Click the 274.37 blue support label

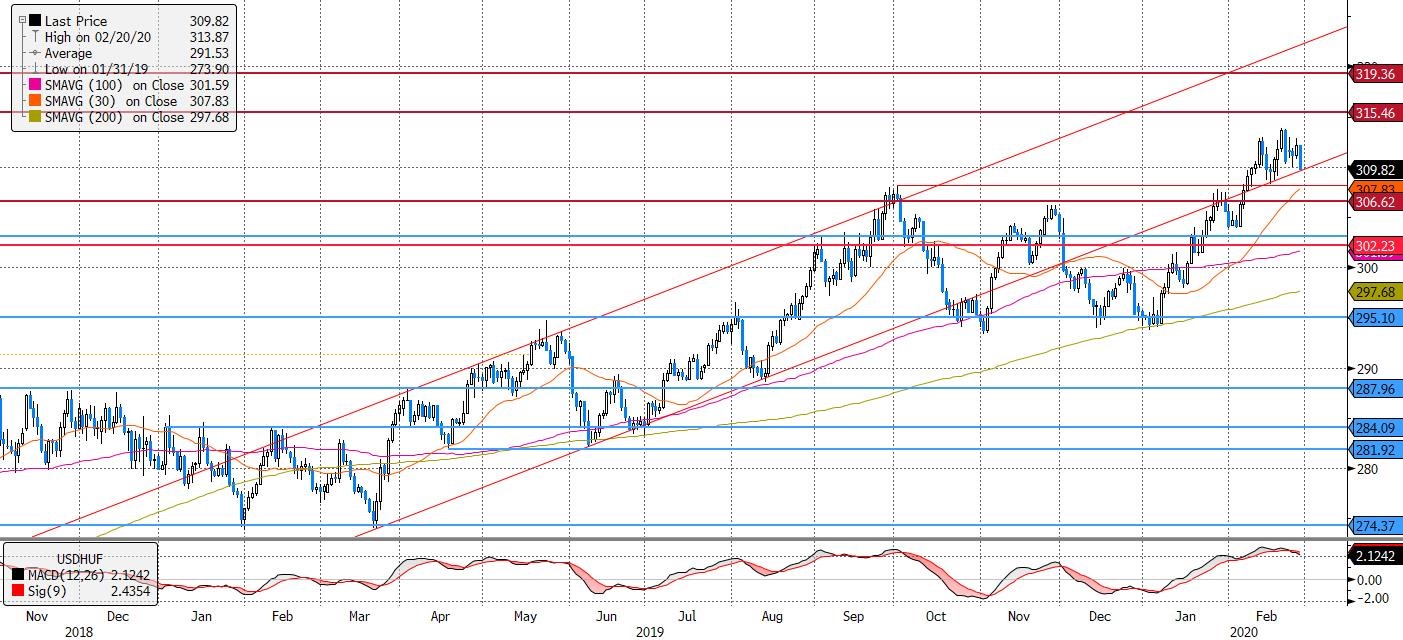(1375, 525)
